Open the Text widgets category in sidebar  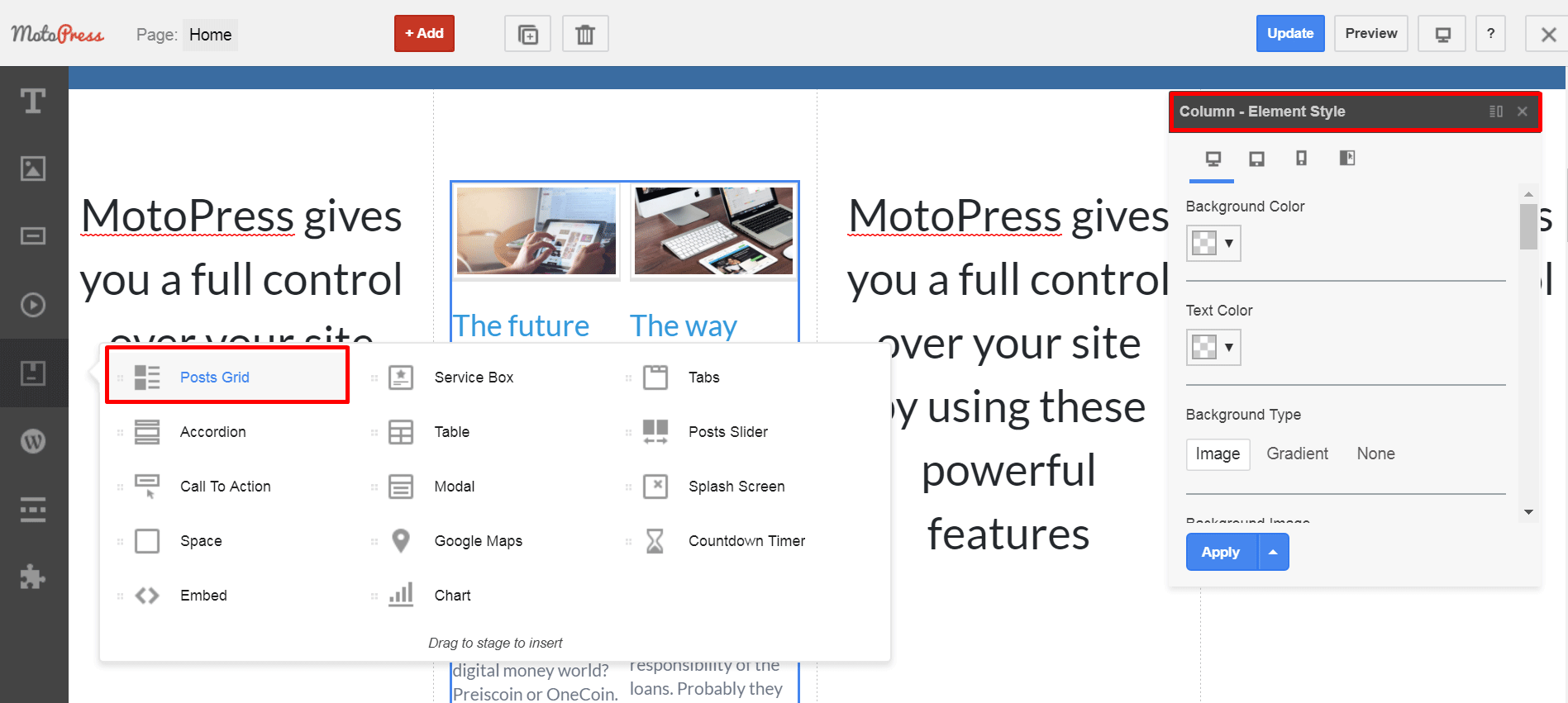point(33,102)
